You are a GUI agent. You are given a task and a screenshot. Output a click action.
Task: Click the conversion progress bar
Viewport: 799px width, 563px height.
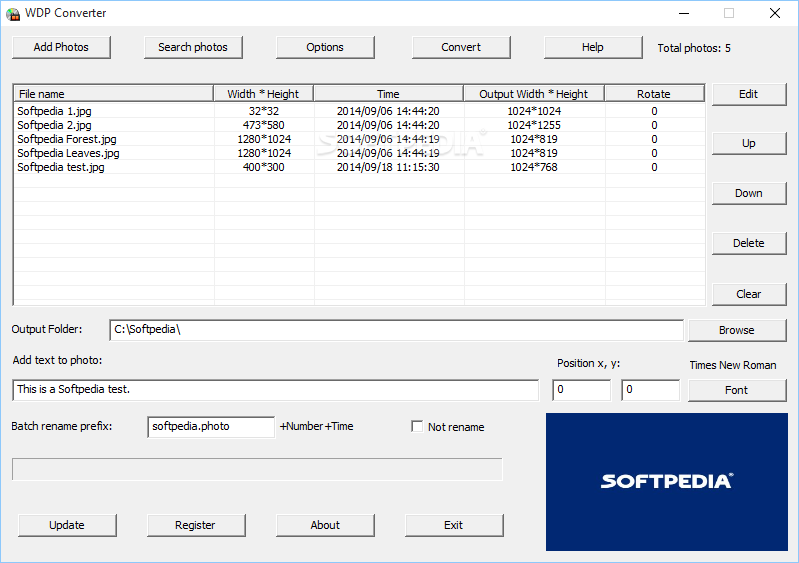click(x=257, y=469)
